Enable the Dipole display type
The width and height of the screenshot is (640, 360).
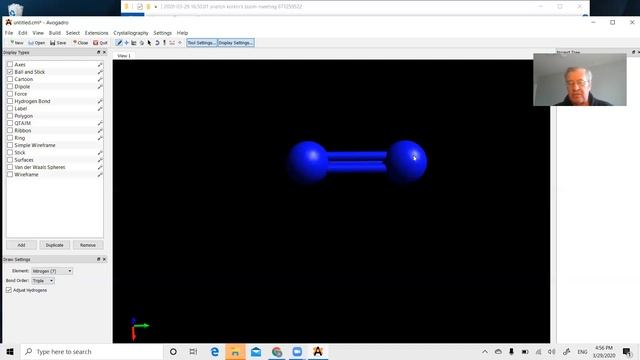[10, 87]
